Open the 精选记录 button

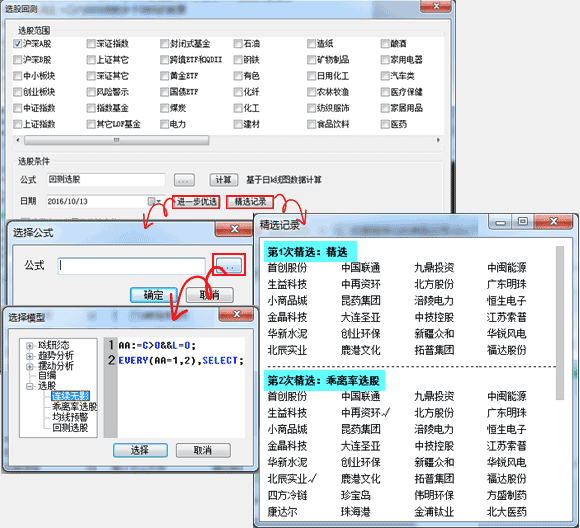[250, 202]
